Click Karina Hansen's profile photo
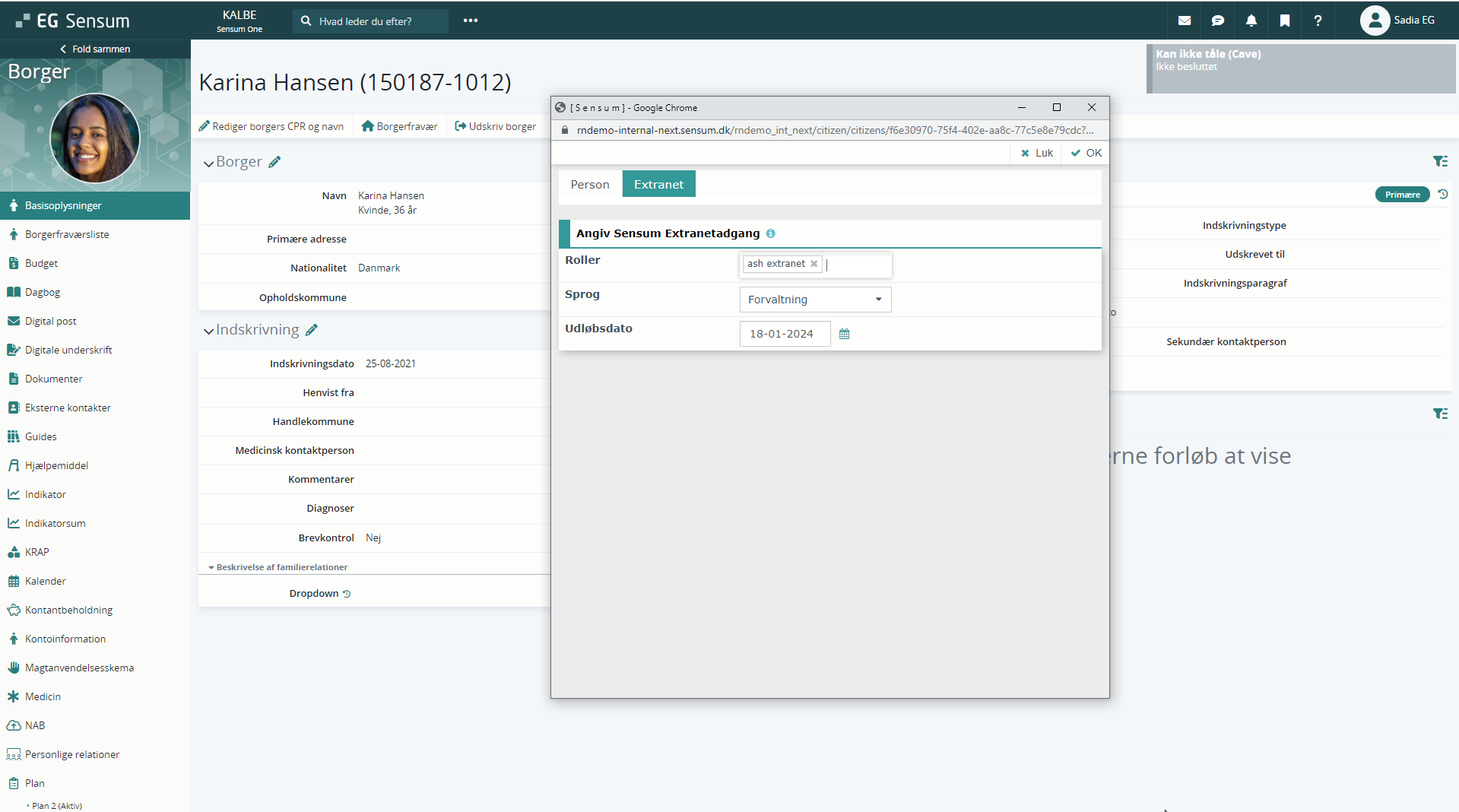Image resolution: width=1459 pixels, height=812 pixels. pyautogui.click(x=94, y=138)
